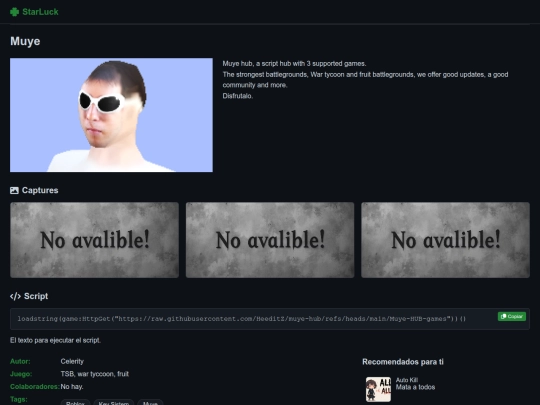540x405 pixels.
Task: Click the 'Disfrutalo.' description line
Action: 238,96
